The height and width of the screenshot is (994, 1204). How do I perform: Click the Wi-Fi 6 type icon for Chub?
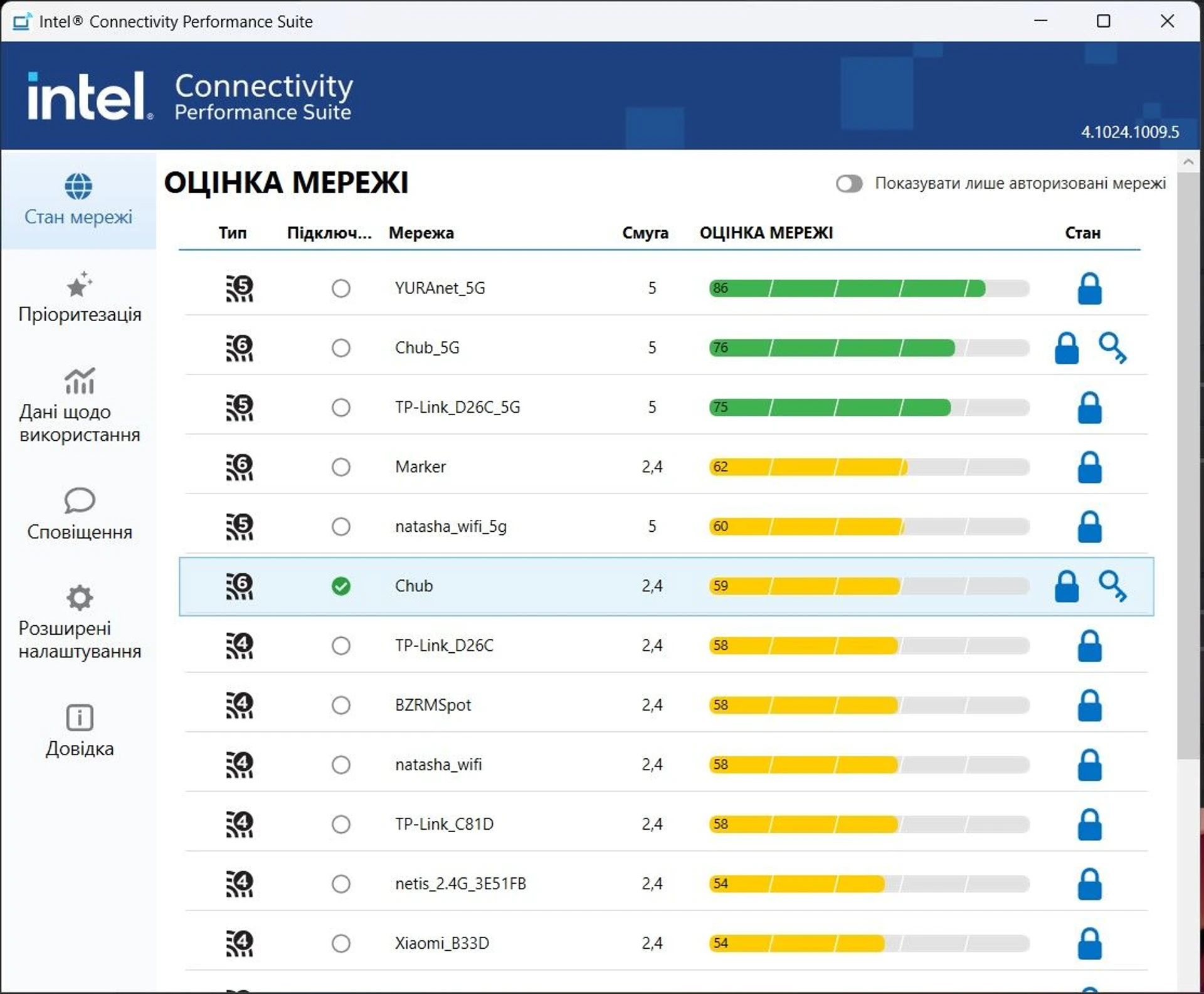240,586
